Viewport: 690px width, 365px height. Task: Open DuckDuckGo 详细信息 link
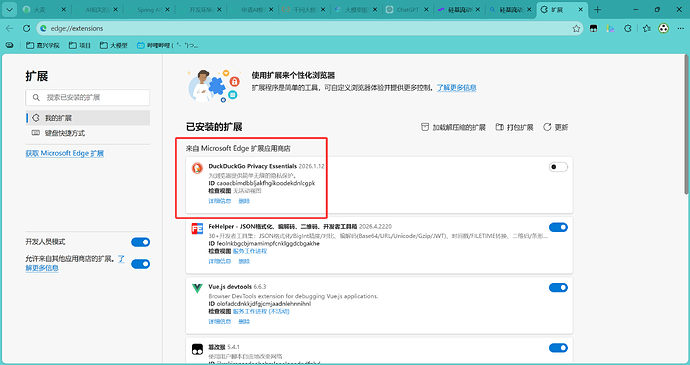[x=220, y=201]
